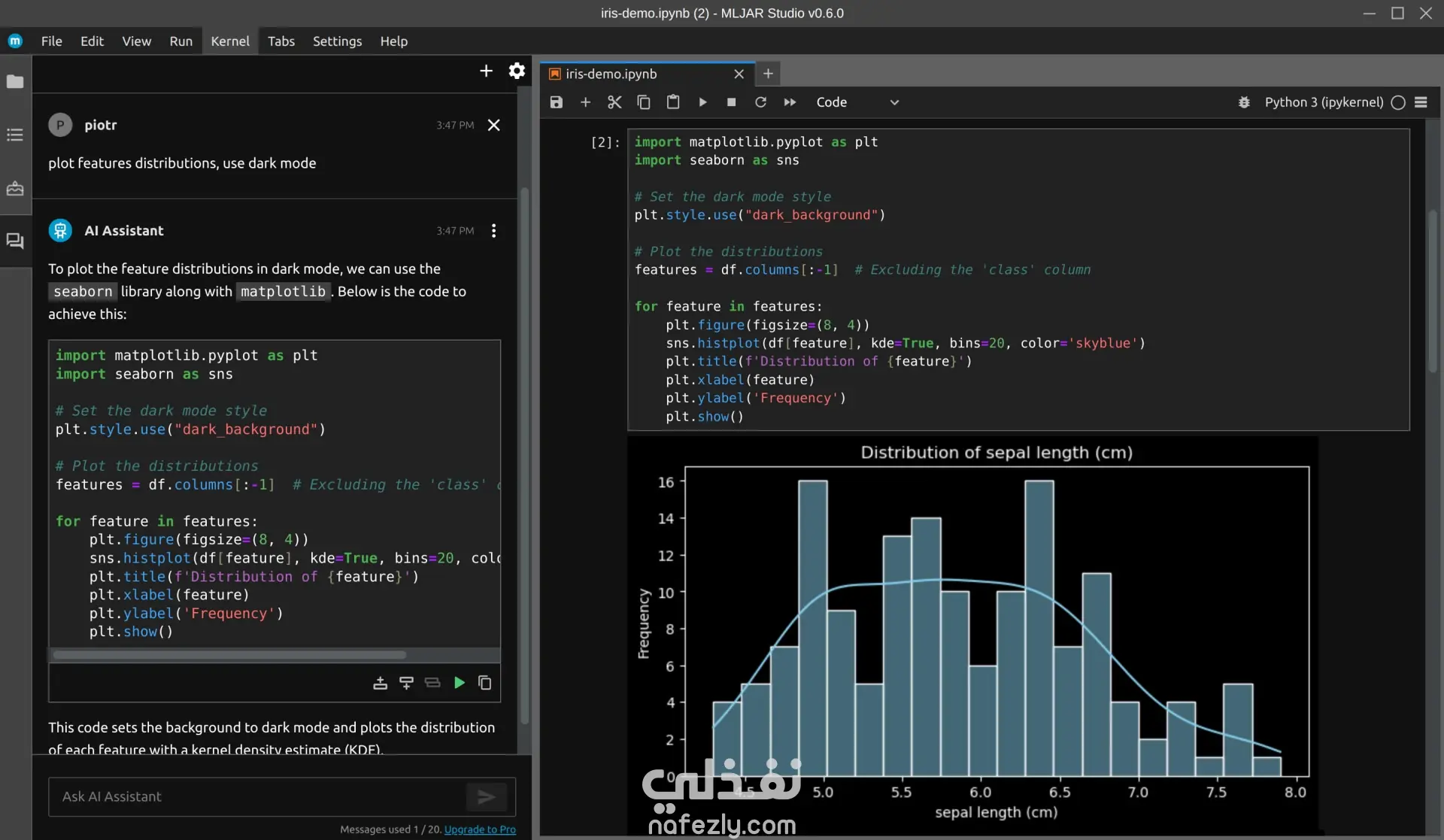Click the Ask AI Assistant input field
Viewport: 1444px width, 840px height.
pos(256,796)
